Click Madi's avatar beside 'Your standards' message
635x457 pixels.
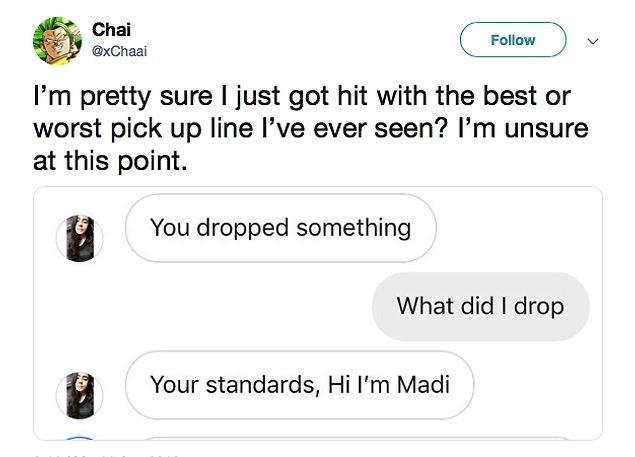coord(79,395)
